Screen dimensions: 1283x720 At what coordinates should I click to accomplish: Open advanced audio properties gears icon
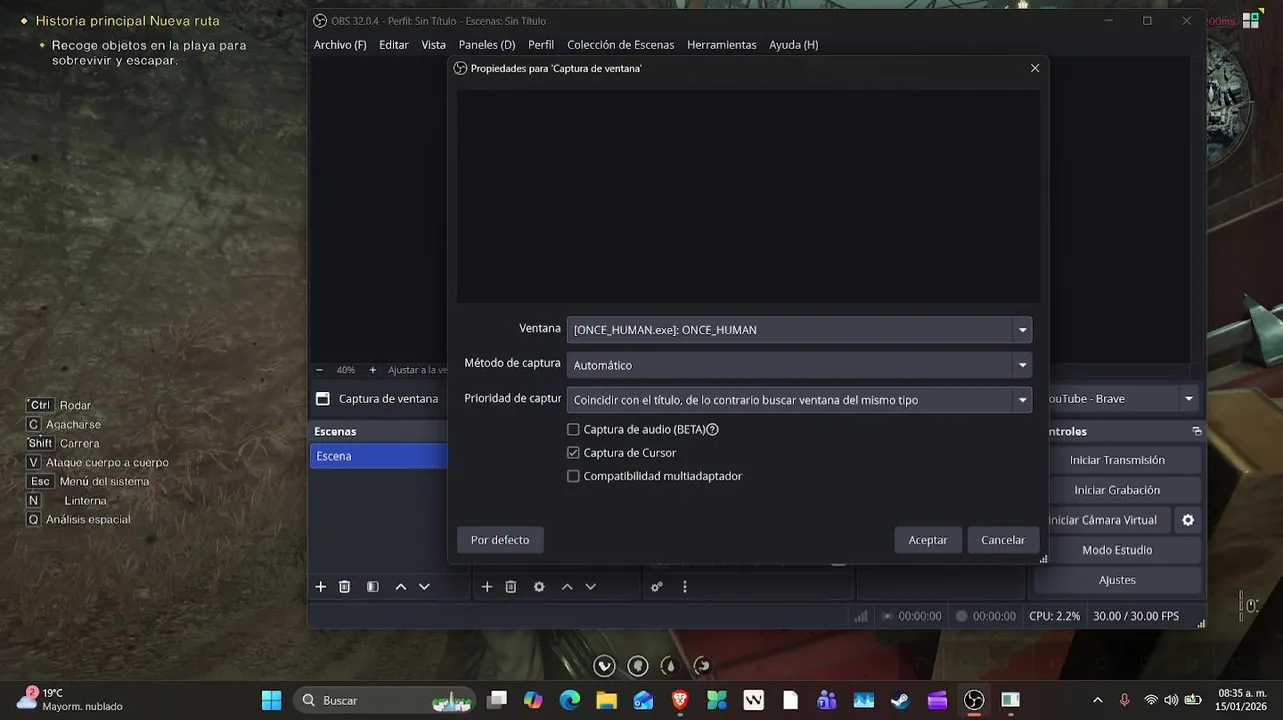[x=657, y=587]
